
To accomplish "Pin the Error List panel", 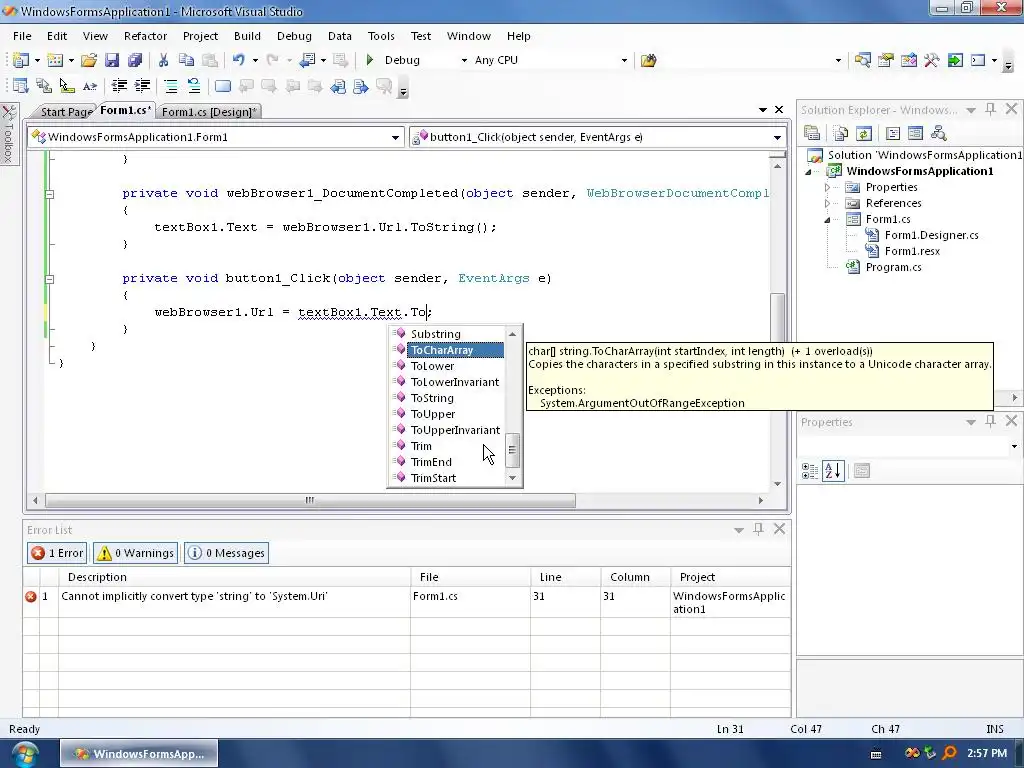I will click(x=758, y=529).
